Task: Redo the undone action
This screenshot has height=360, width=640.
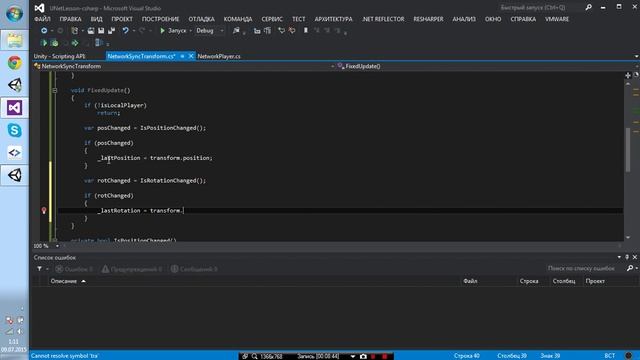Action: pyautogui.click(x=142, y=31)
